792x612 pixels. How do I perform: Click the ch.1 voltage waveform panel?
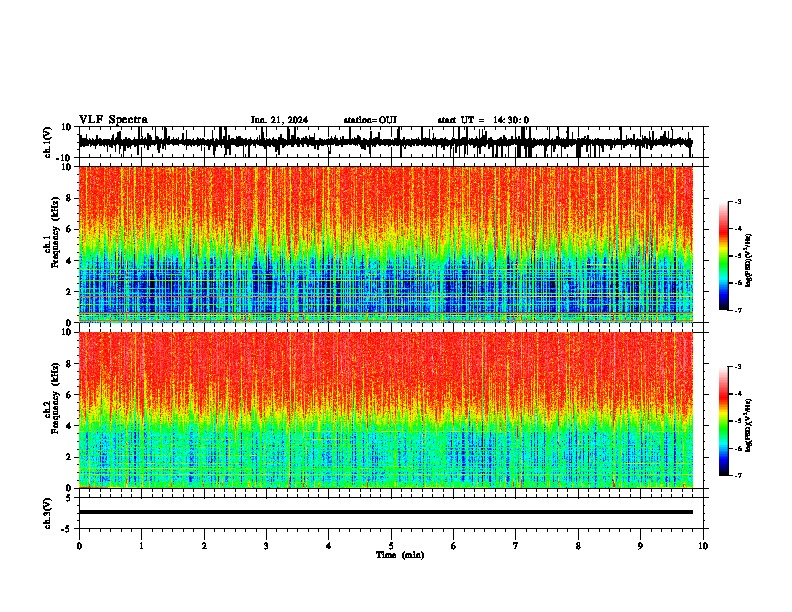393,142
